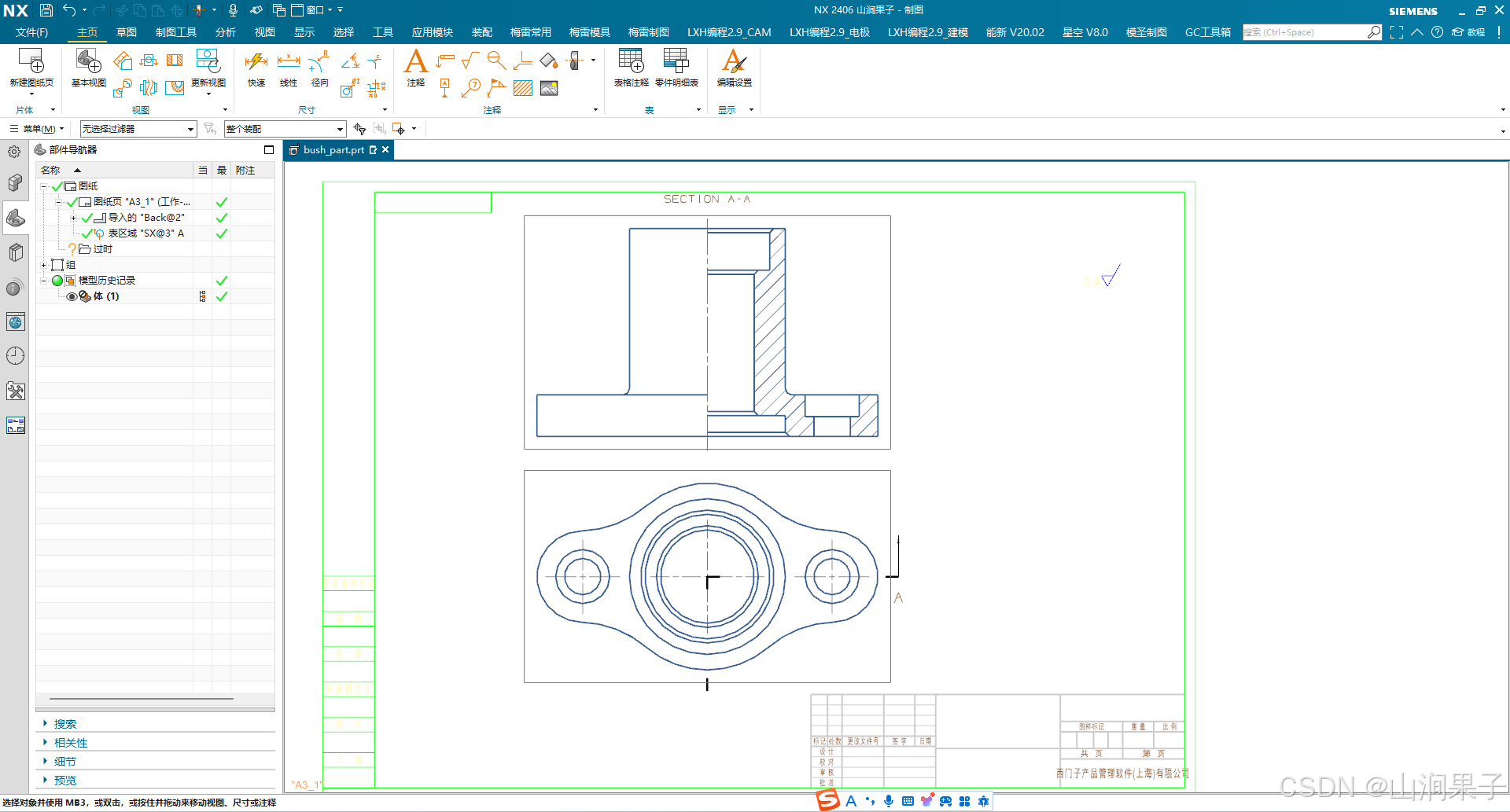Open the Part Navigator sidebar tab

(15, 218)
